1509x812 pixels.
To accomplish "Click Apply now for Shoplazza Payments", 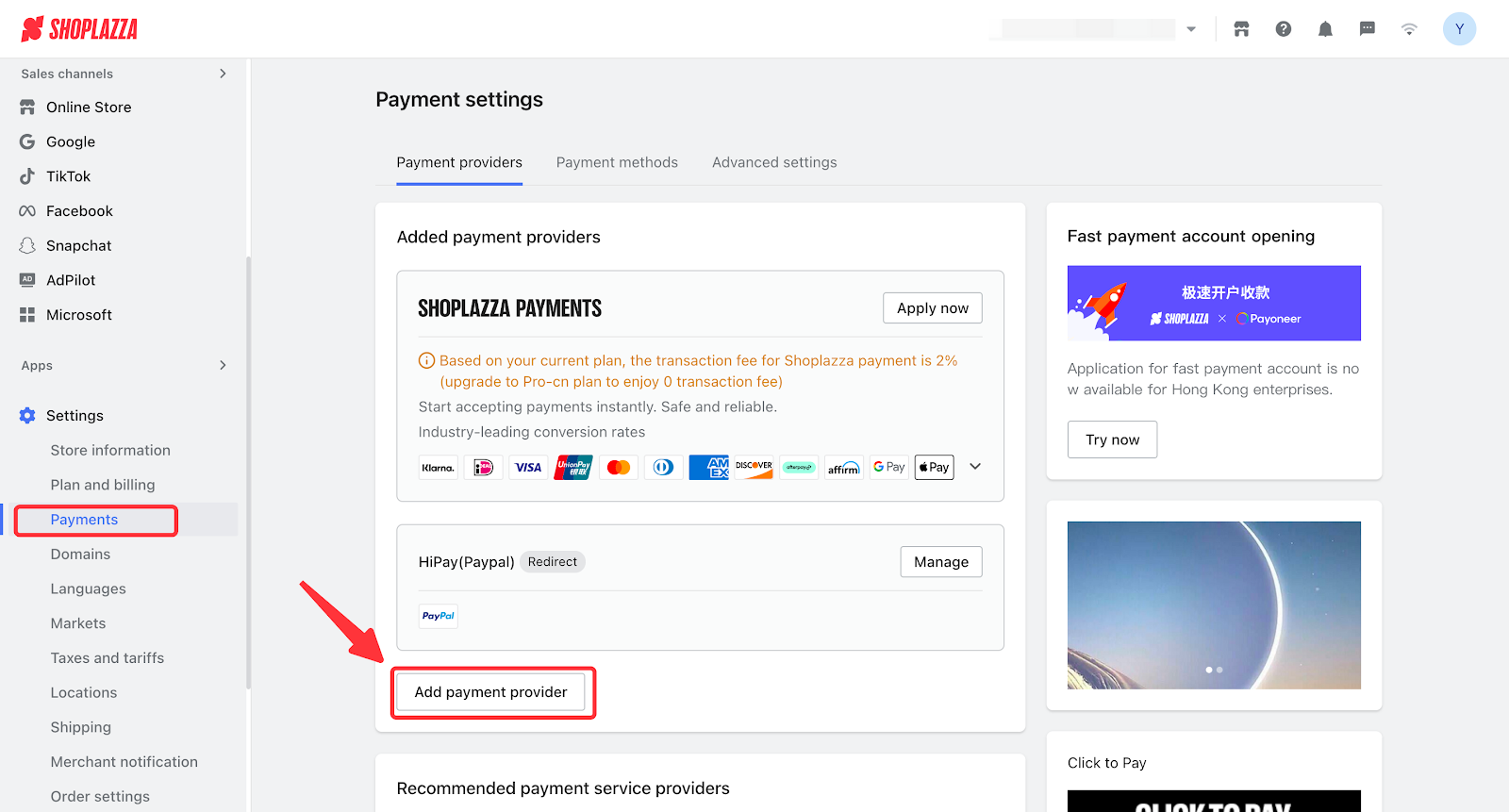I will pyautogui.click(x=933, y=308).
